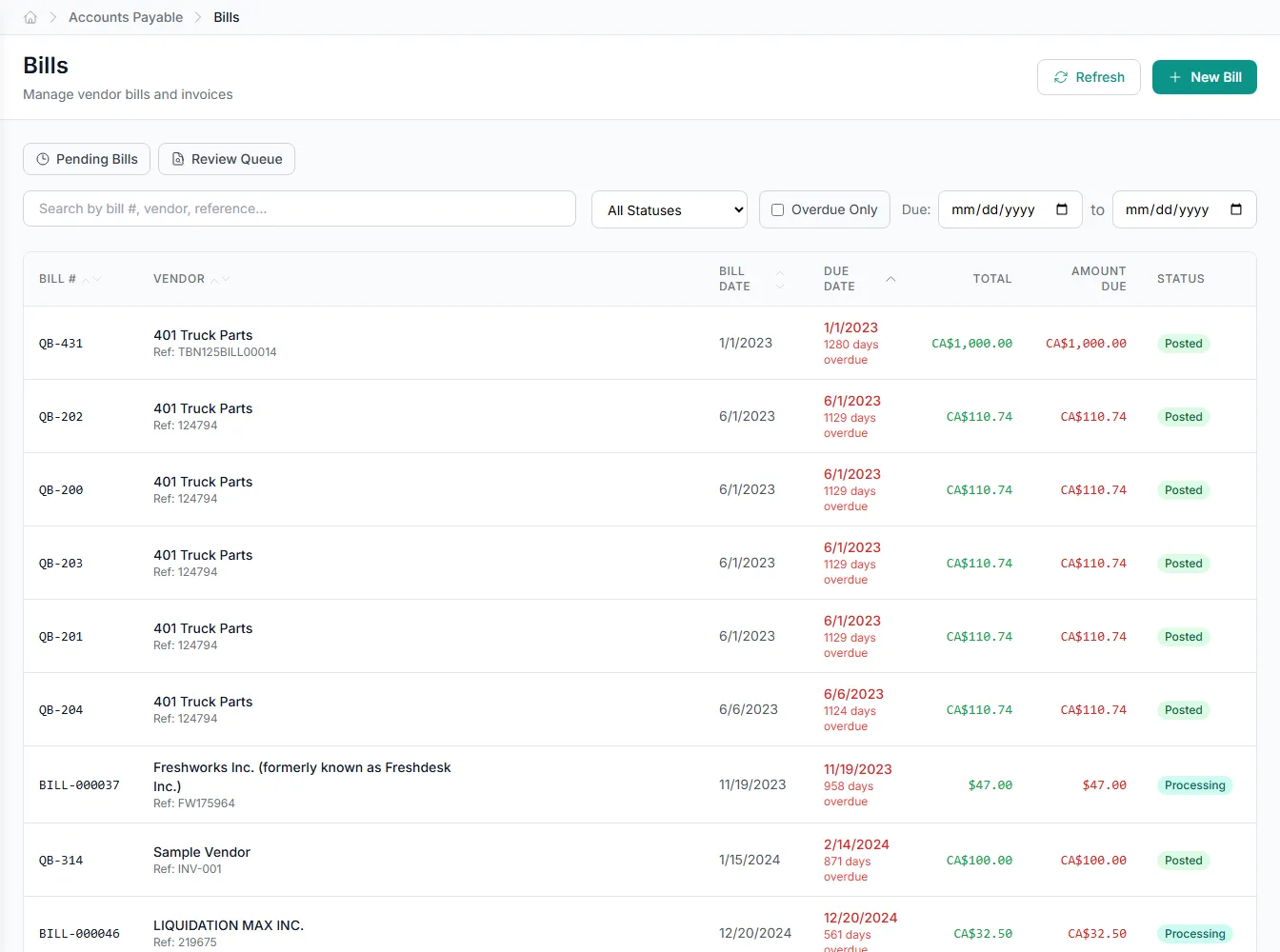Screen dimensions: 1280x952
Task: Click total CA$1,000.00 in QB-431 row
Action: (971, 344)
